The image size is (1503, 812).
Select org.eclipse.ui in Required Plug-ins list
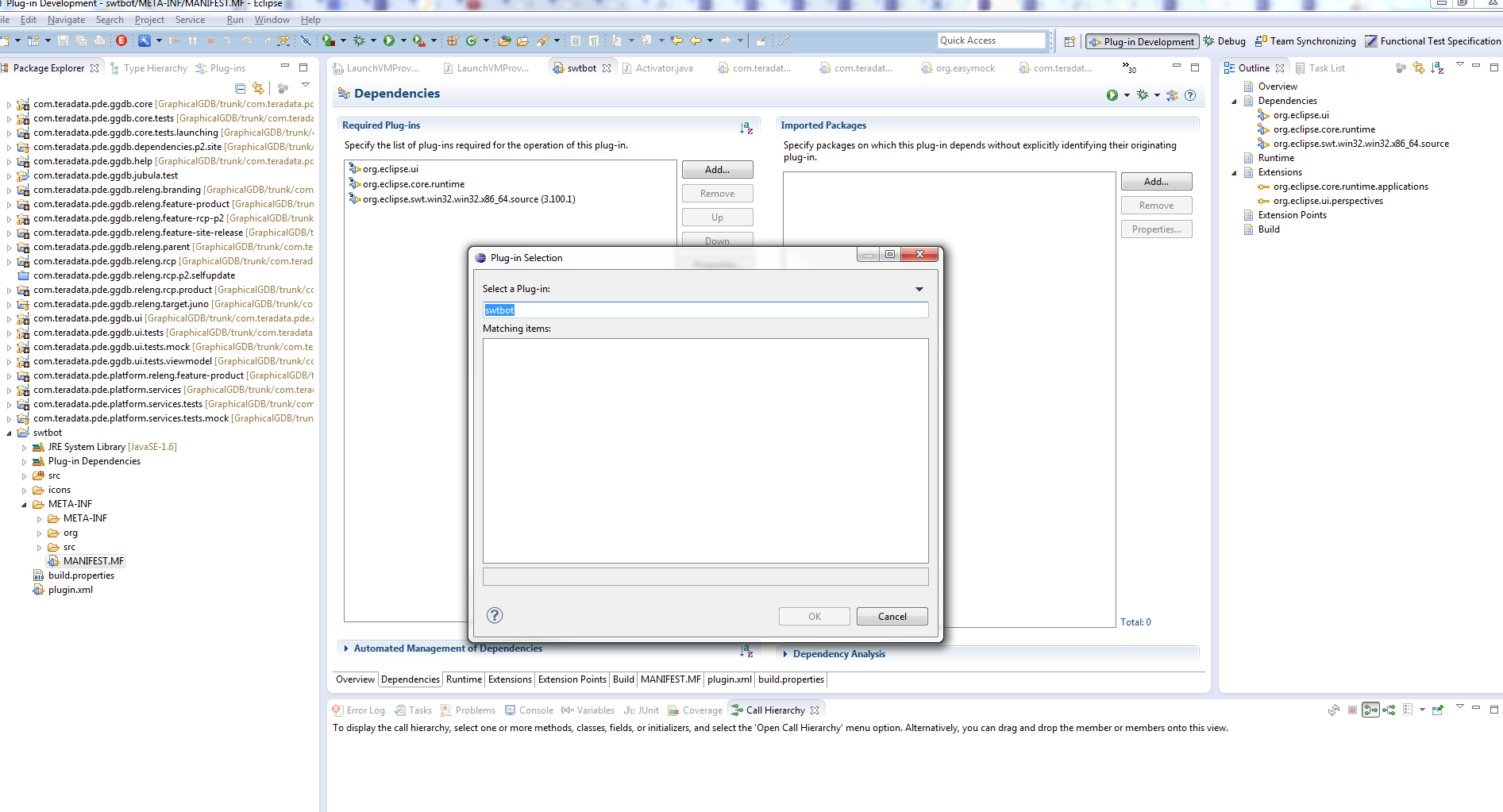tap(383, 169)
